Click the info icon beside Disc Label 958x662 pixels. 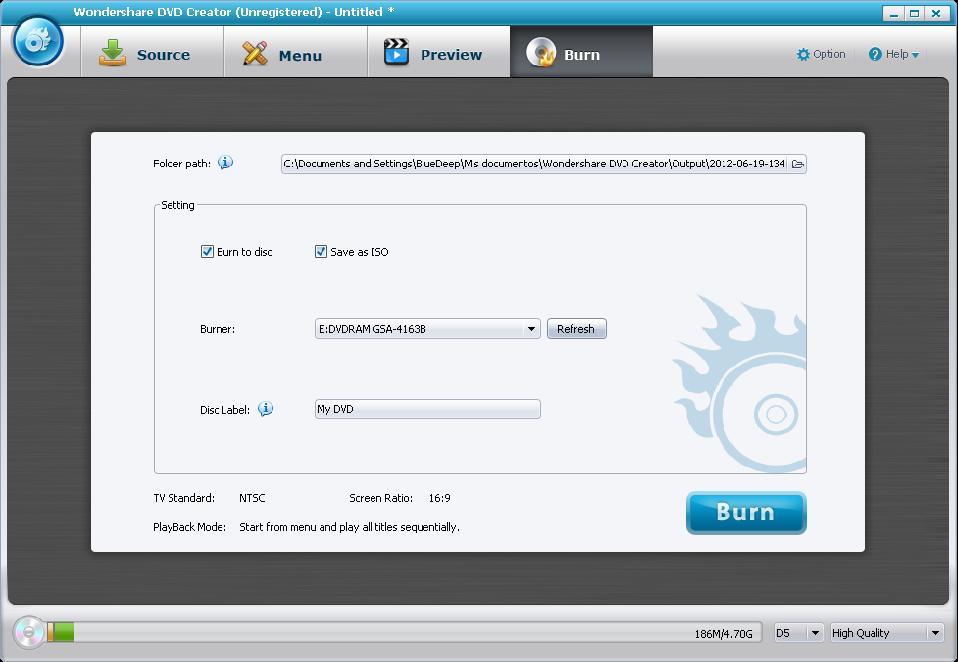coord(265,408)
